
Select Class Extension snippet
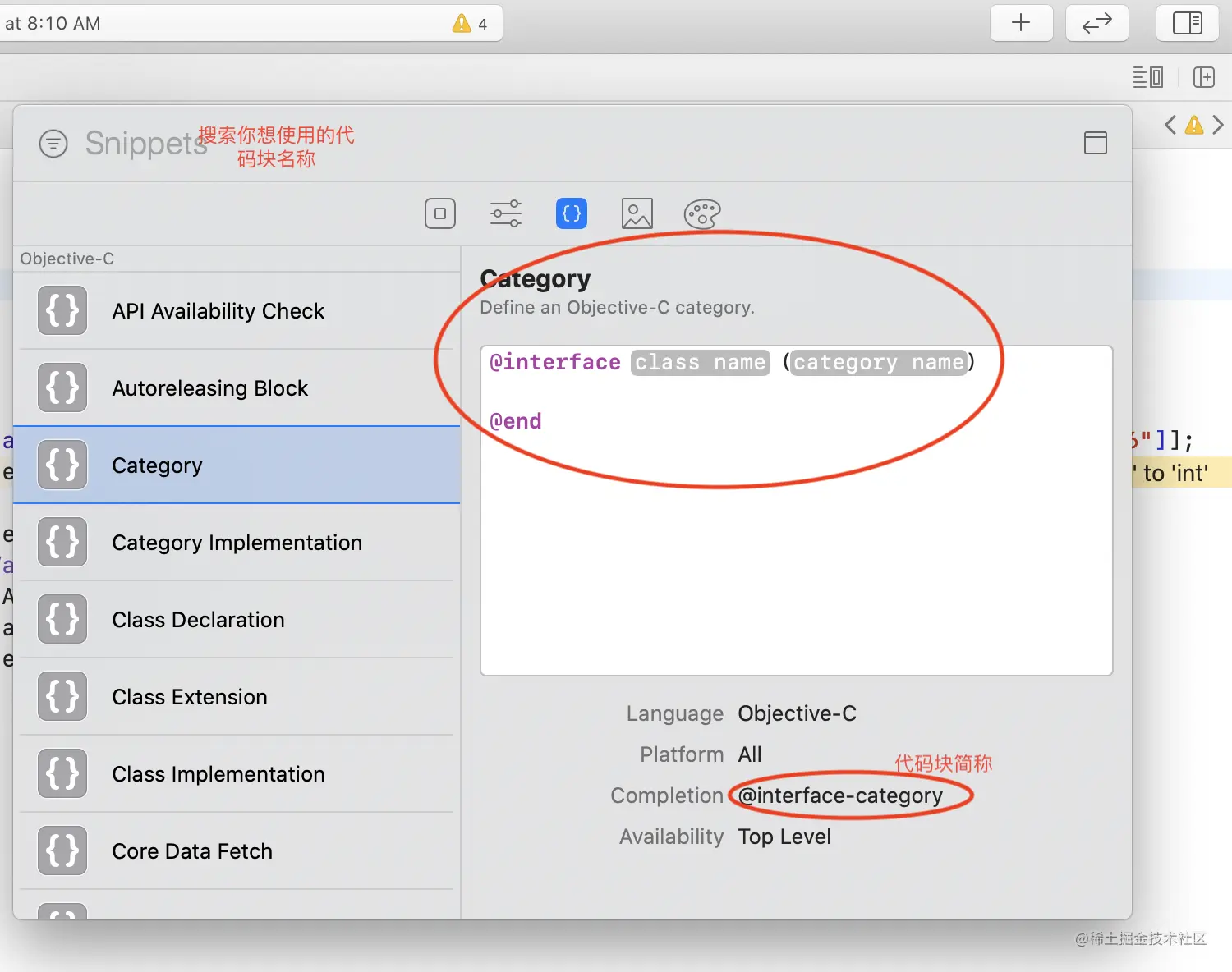click(x=237, y=697)
